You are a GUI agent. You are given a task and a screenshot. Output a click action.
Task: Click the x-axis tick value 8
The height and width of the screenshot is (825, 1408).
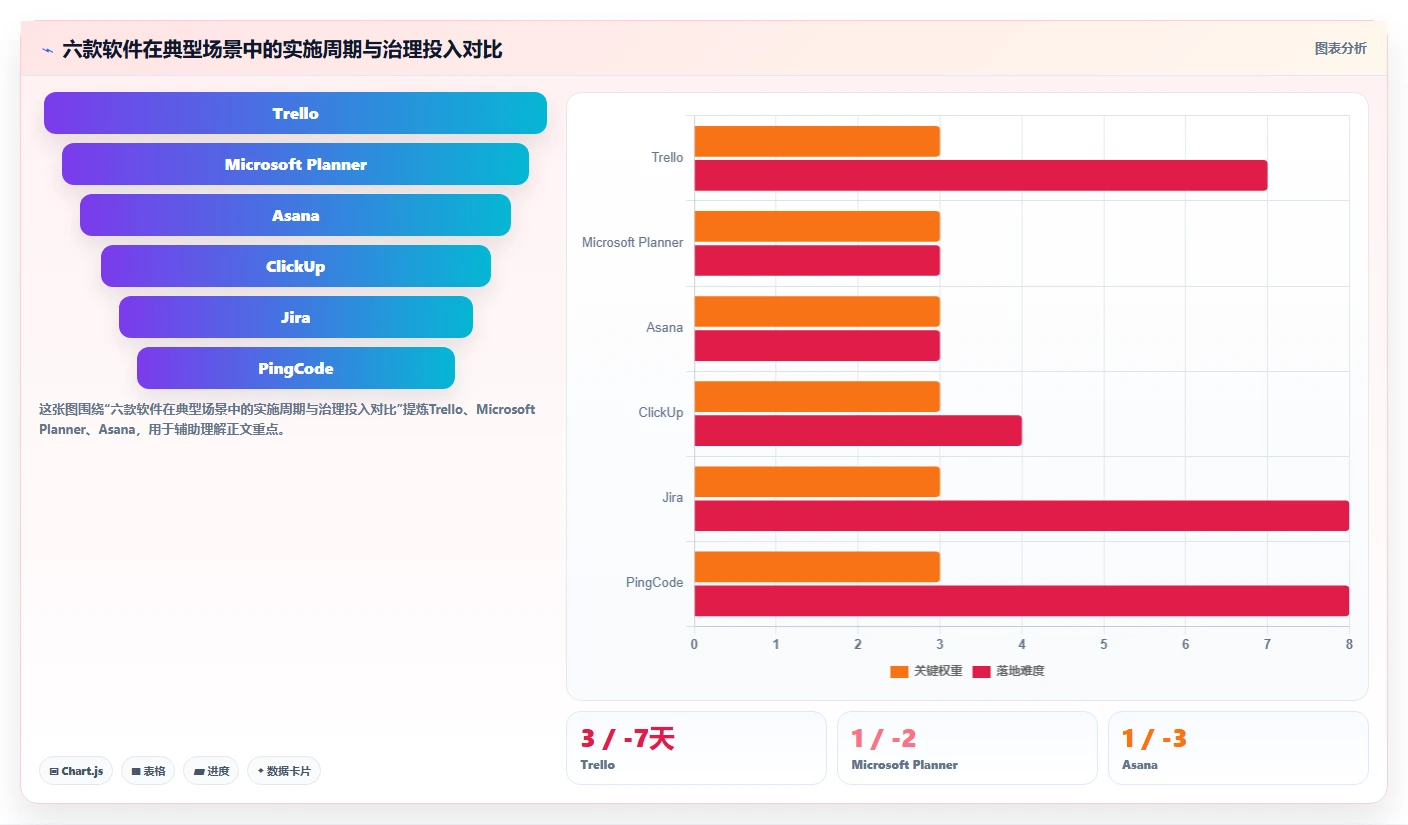(1349, 644)
